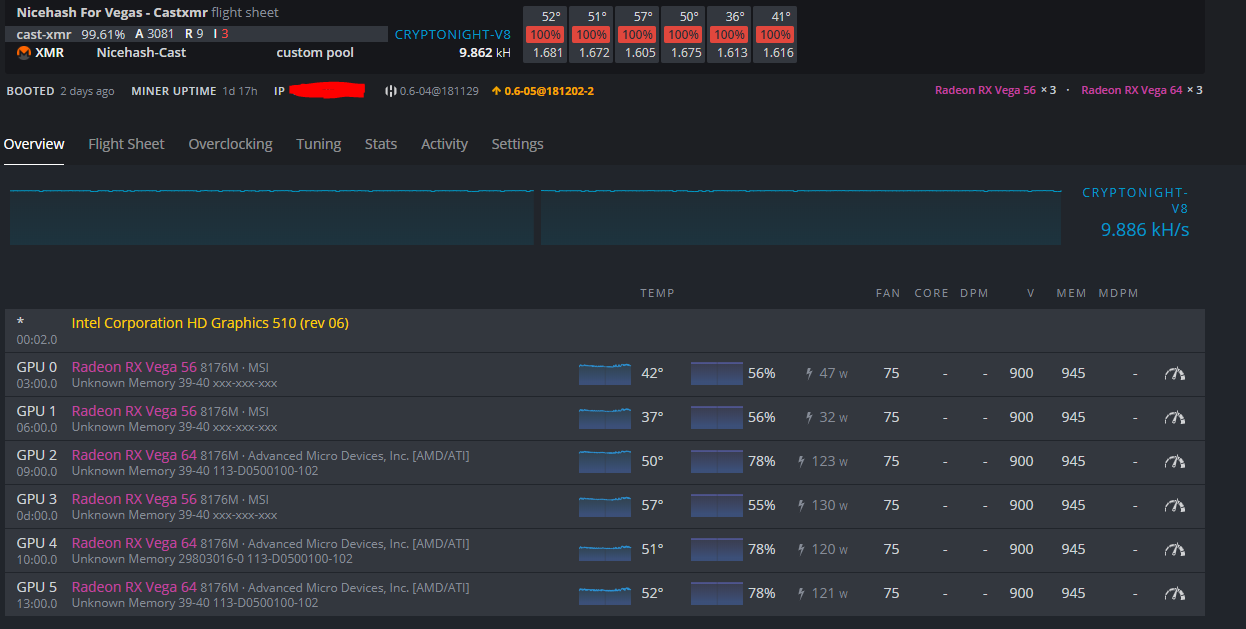Click the 42° temperature for GPU 0
Image resolution: width=1246 pixels, height=629 pixels.
(x=652, y=373)
